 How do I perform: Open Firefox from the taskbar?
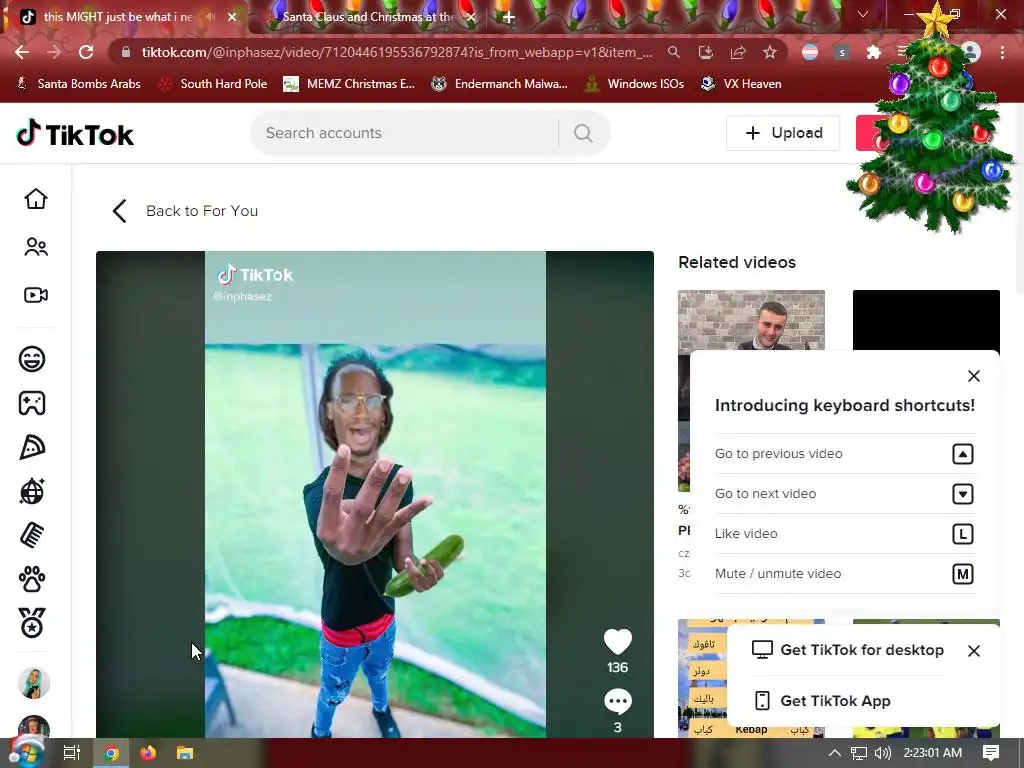148,753
